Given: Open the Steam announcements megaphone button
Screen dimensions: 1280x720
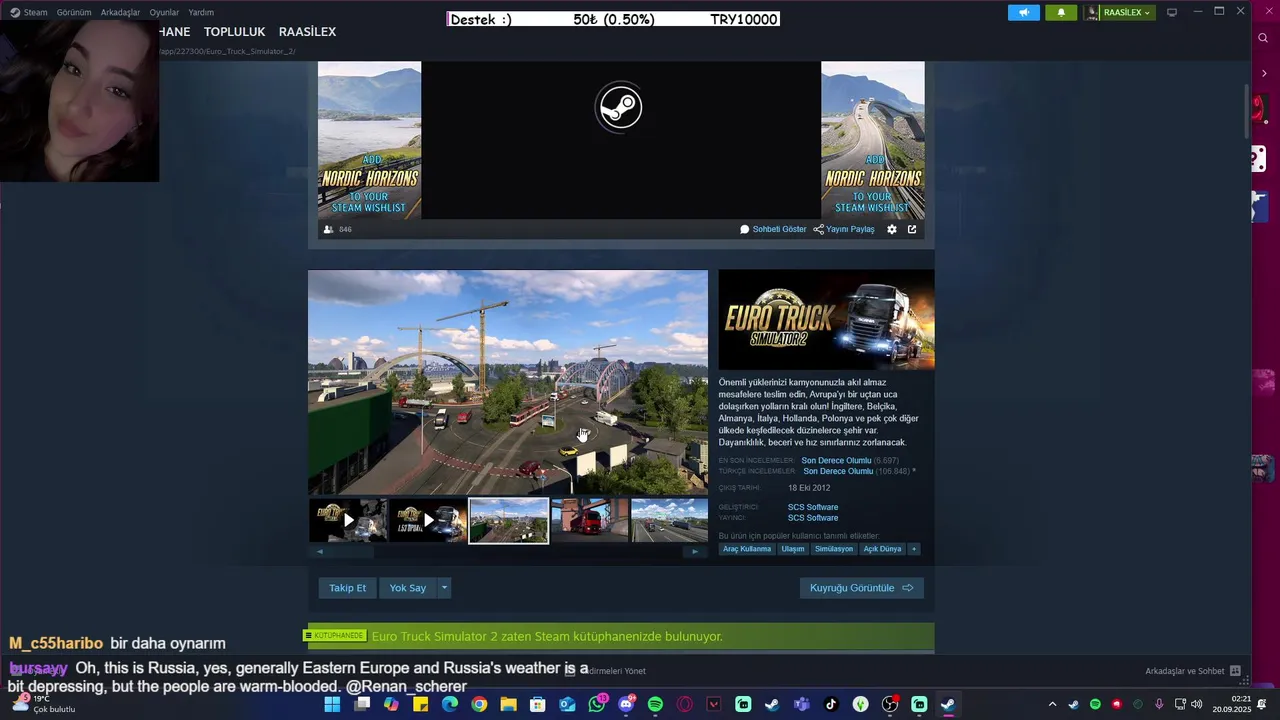Looking at the screenshot, I should (1023, 12).
